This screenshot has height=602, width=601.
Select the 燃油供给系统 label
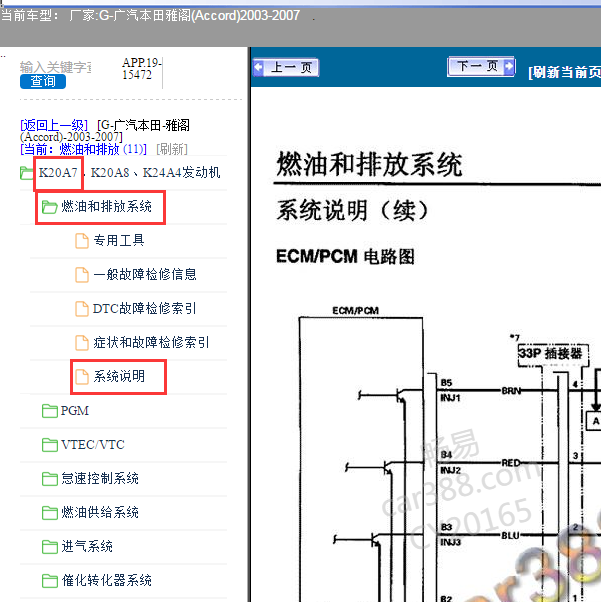[x=100, y=512]
